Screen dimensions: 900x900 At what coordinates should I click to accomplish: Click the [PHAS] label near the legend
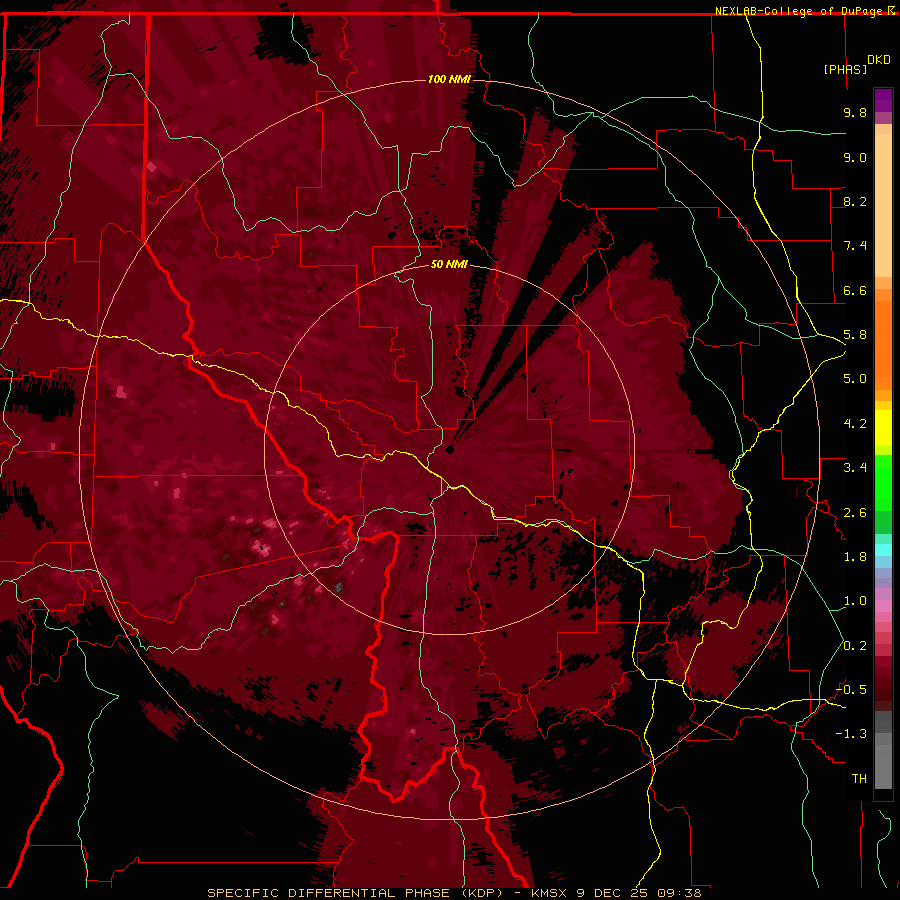pyautogui.click(x=845, y=69)
